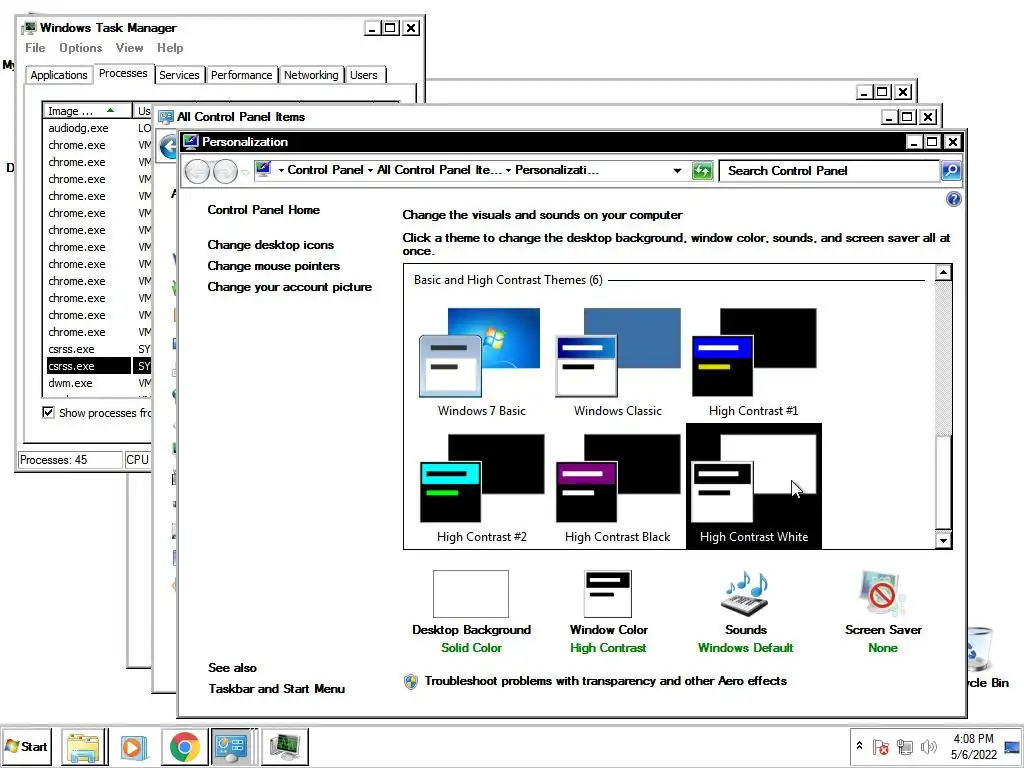Click the None link under Screen Saver
The image size is (1024, 768).
point(882,648)
